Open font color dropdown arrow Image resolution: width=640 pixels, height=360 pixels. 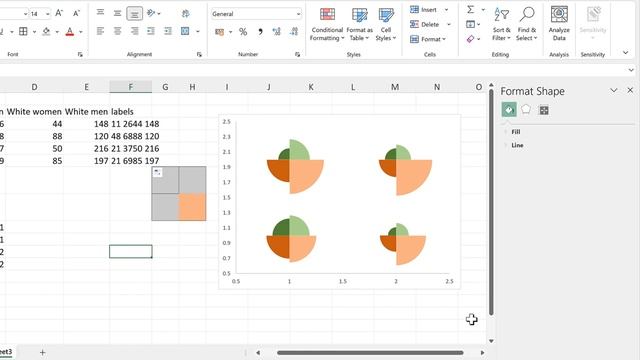(x=81, y=32)
